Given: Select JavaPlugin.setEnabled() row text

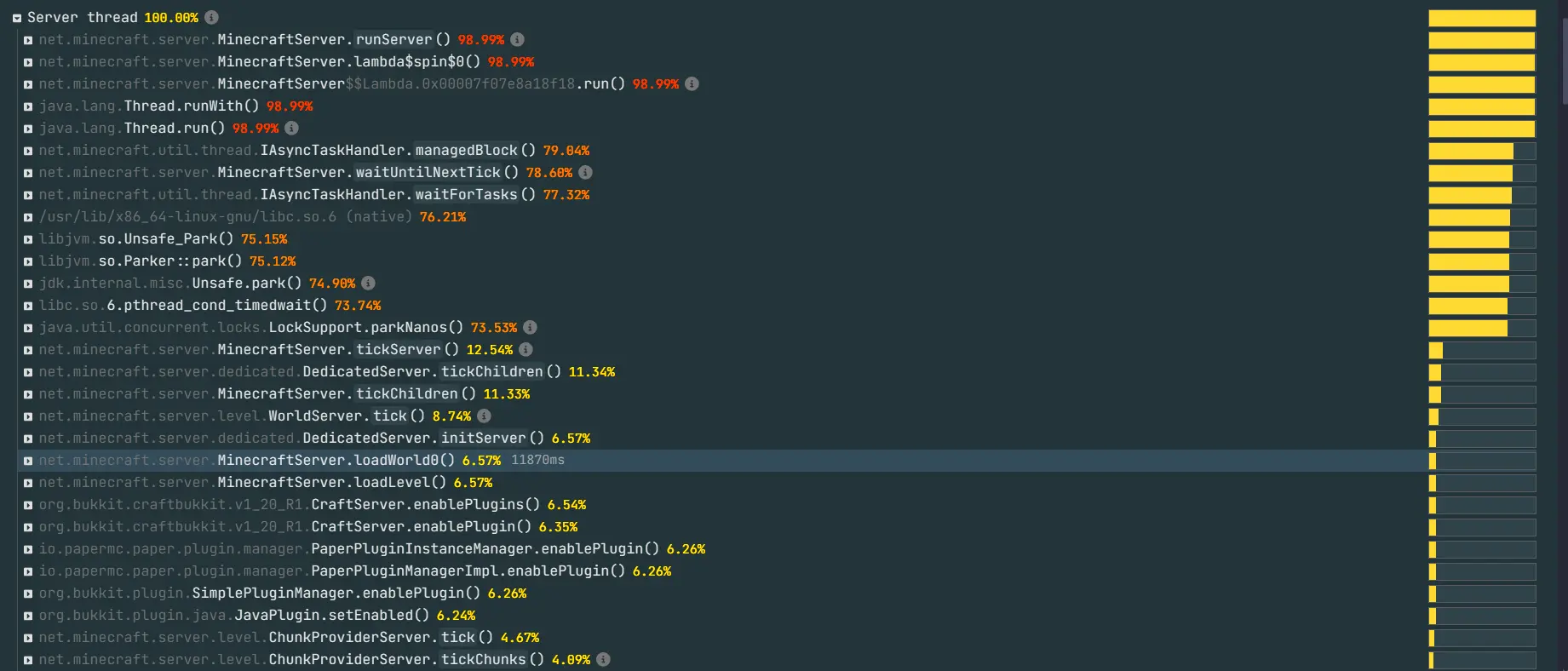Looking at the screenshot, I should pyautogui.click(x=234, y=615).
